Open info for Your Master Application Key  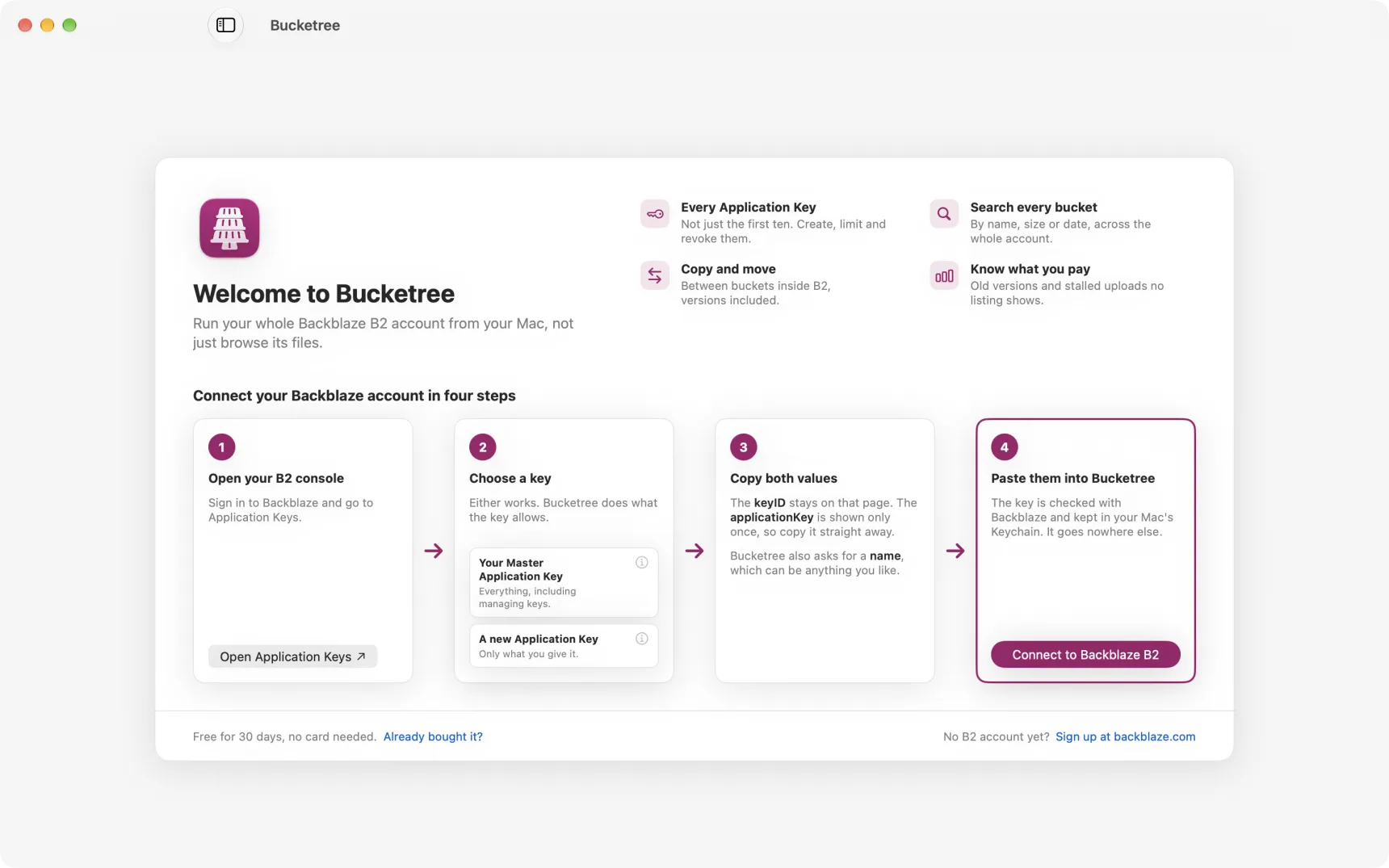(642, 563)
